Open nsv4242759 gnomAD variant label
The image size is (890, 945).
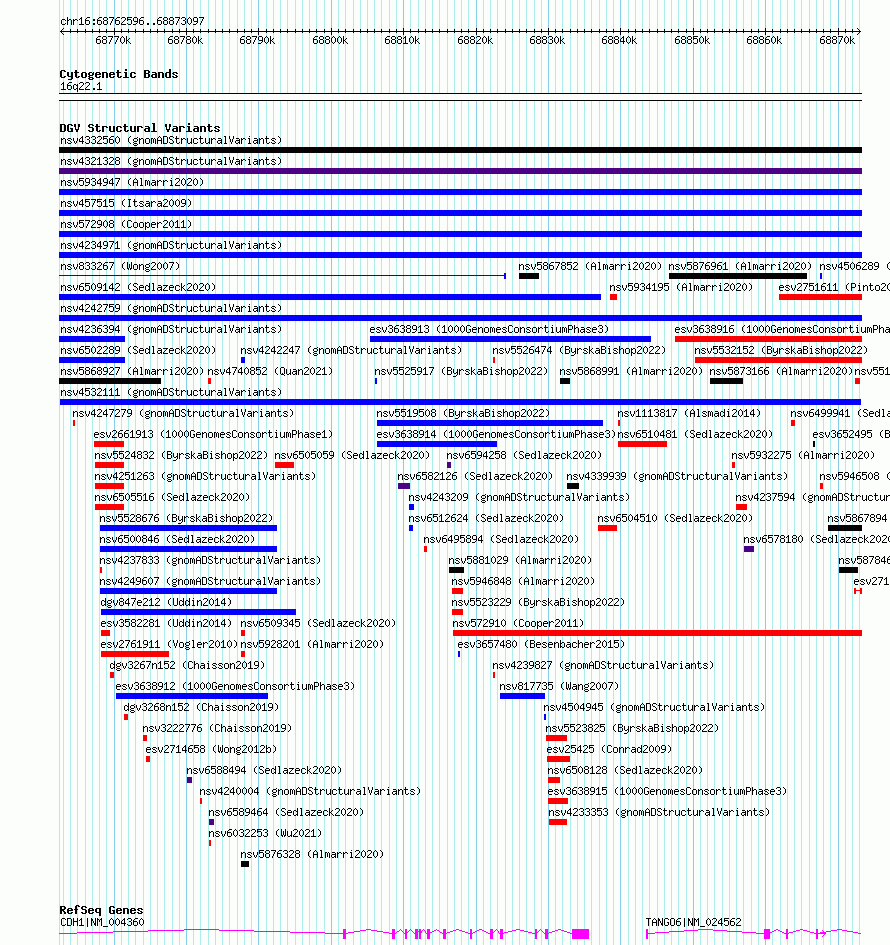[171, 309]
